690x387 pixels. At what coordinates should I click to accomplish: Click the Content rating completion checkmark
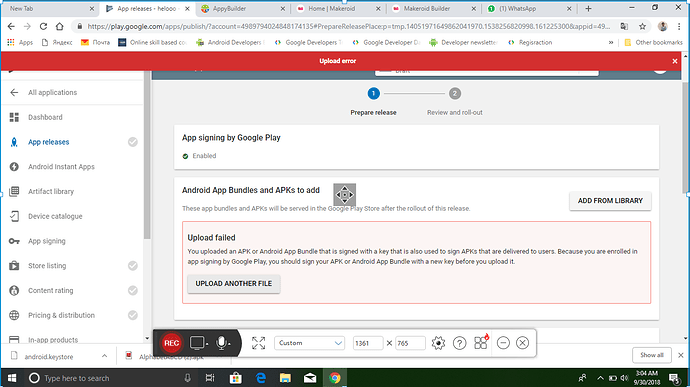point(132,291)
